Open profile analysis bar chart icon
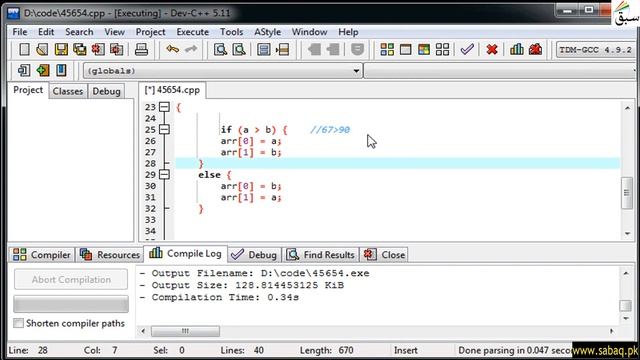This screenshot has height=360, width=640. [517, 49]
